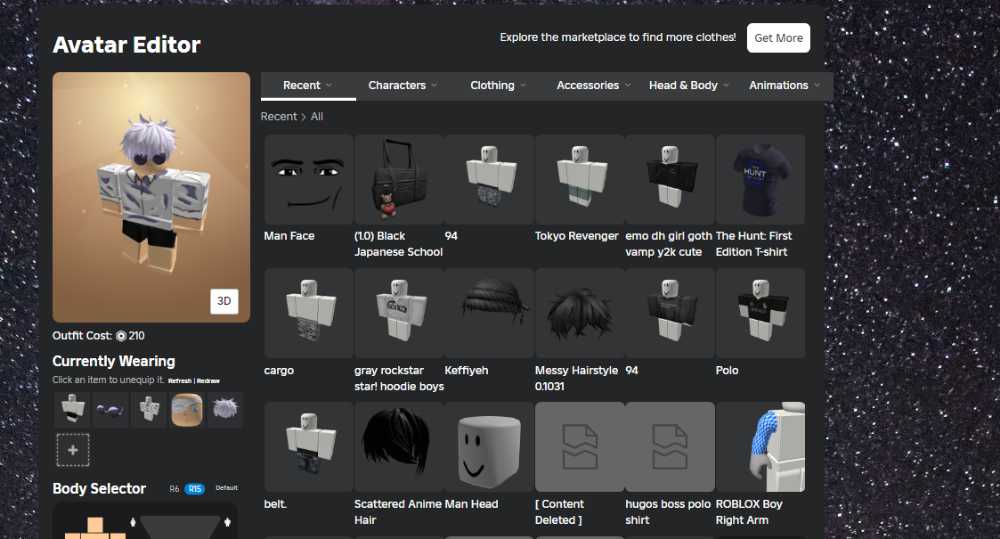This screenshot has width=1000, height=539.
Task: Equip the Messy Hairstyle item
Action: tap(579, 313)
